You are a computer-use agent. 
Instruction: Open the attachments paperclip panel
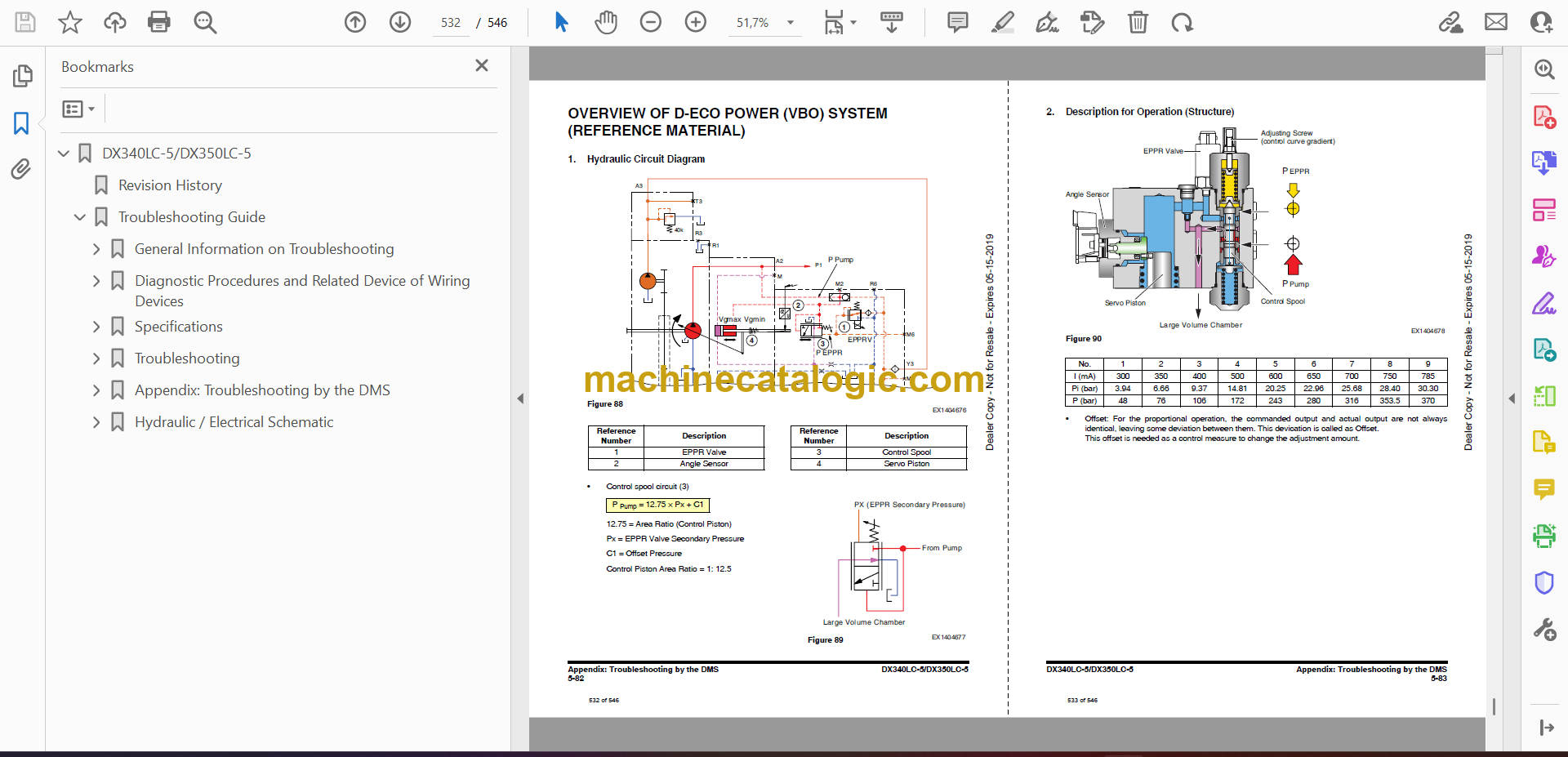[x=21, y=169]
